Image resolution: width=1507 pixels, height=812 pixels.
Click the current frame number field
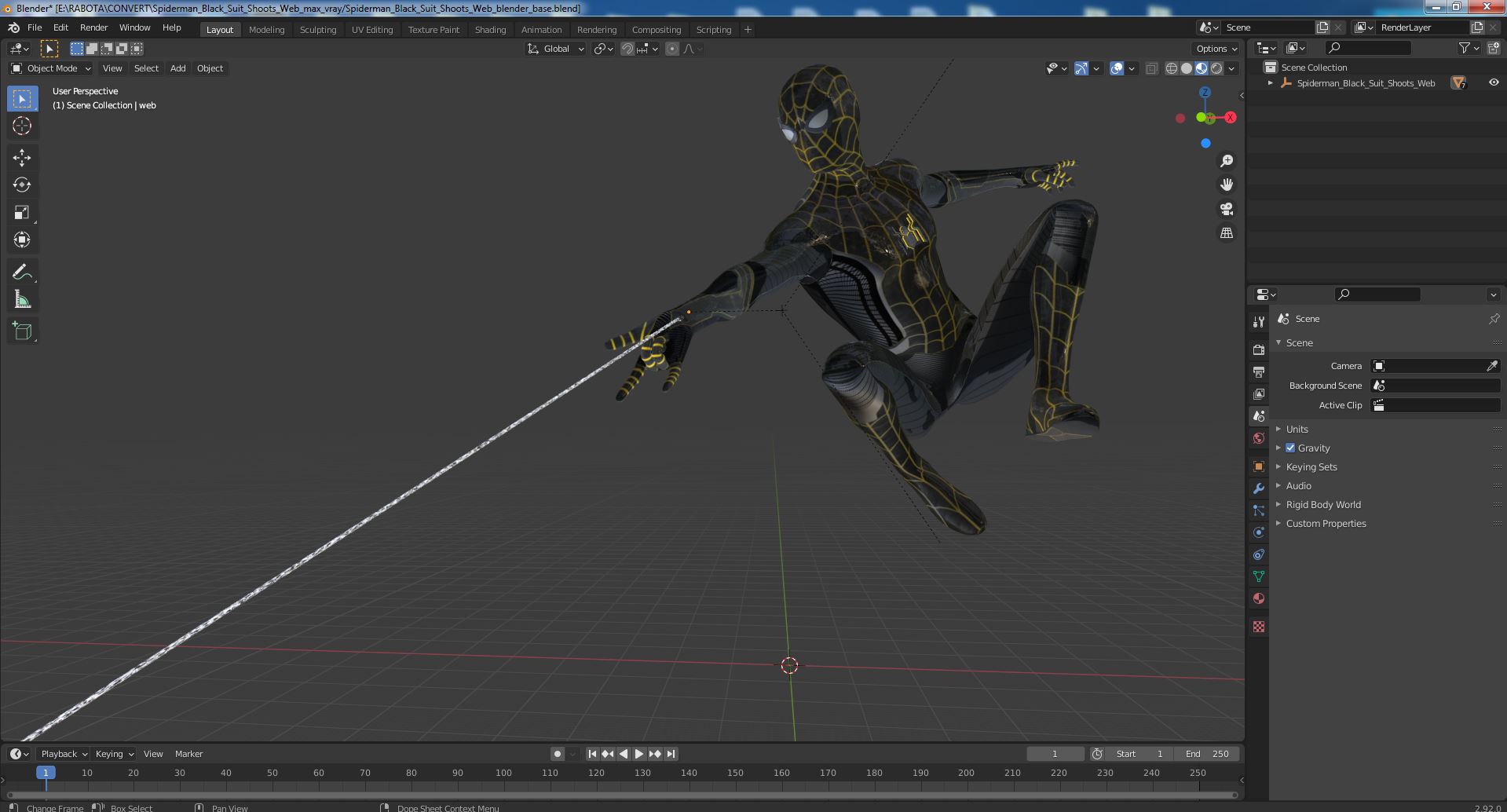[x=1055, y=754]
